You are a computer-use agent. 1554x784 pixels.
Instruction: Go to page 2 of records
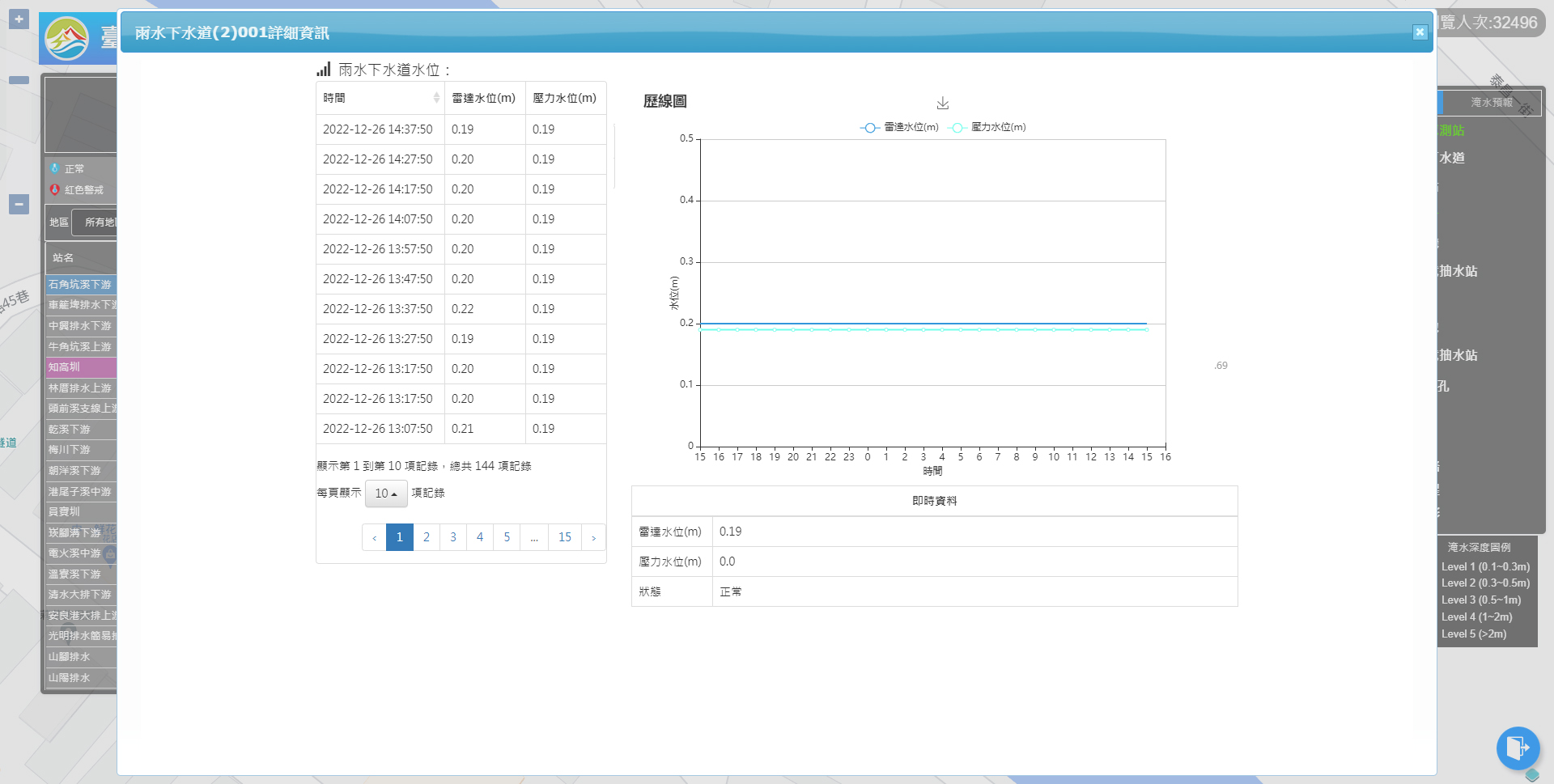click(427, 537)
